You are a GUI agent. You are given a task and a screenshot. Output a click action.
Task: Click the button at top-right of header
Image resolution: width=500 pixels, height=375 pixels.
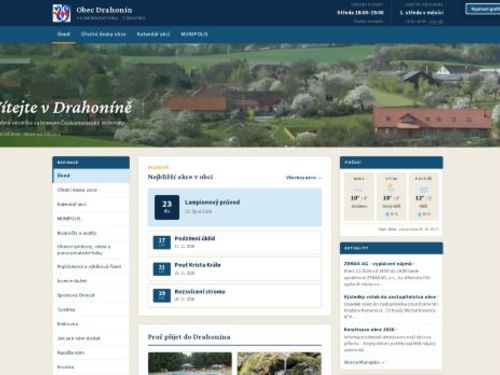pyautogui.click(x=483, y=9)
